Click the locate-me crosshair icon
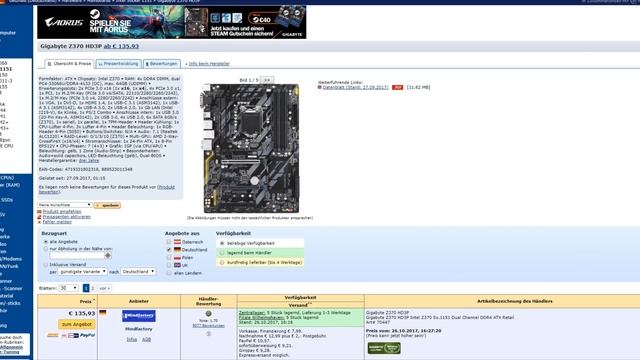Viewport: 640px width, 360px height. pyautogui.click(x=108, y=256)
